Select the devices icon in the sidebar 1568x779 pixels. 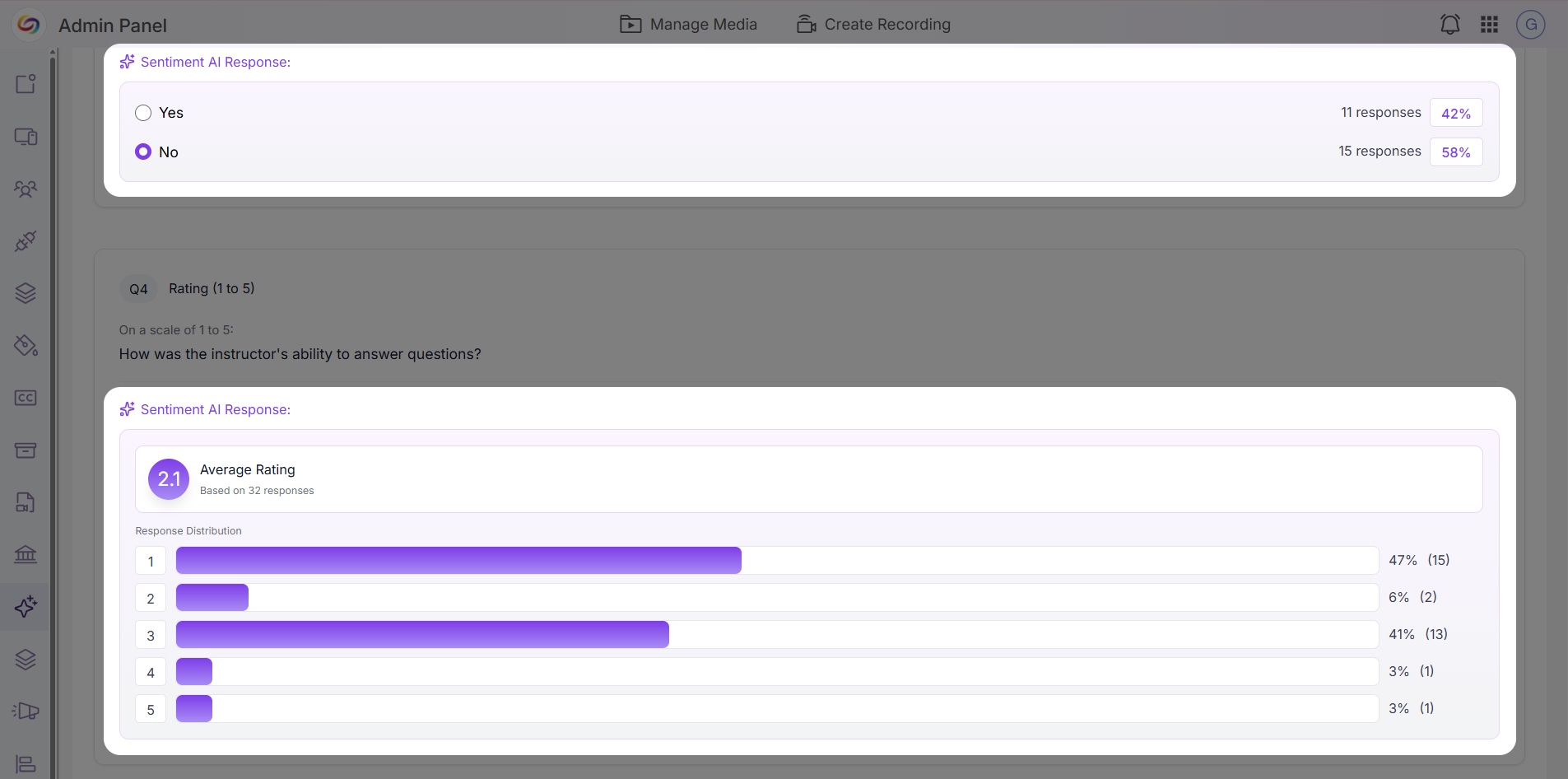click(x=26, y=137)
